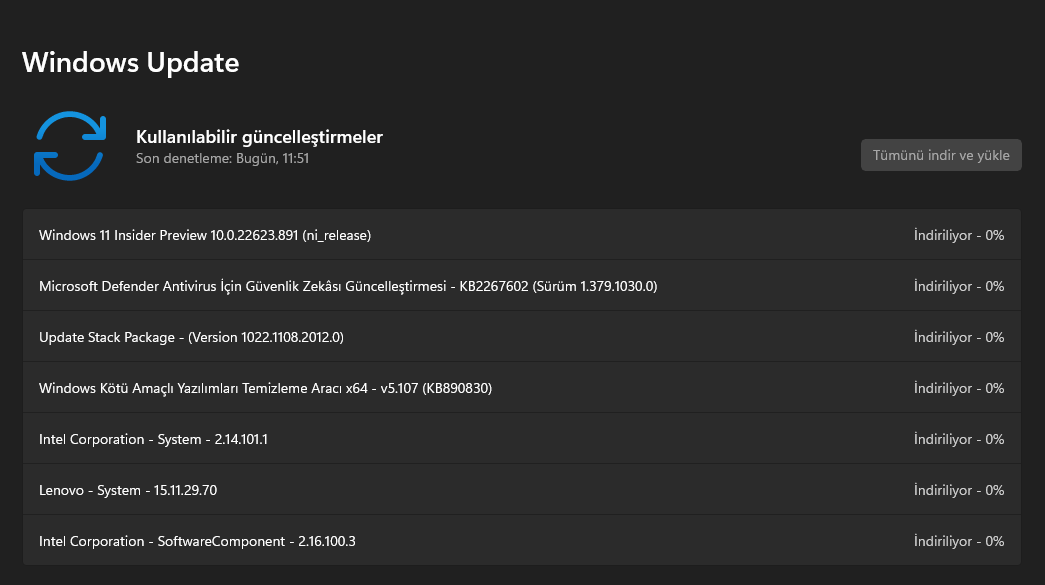This screenshot has width=1045, height=585.
Task: Click the 'Kullanılabilir güncelleştirmeler' status title
Action: (259, 137)
